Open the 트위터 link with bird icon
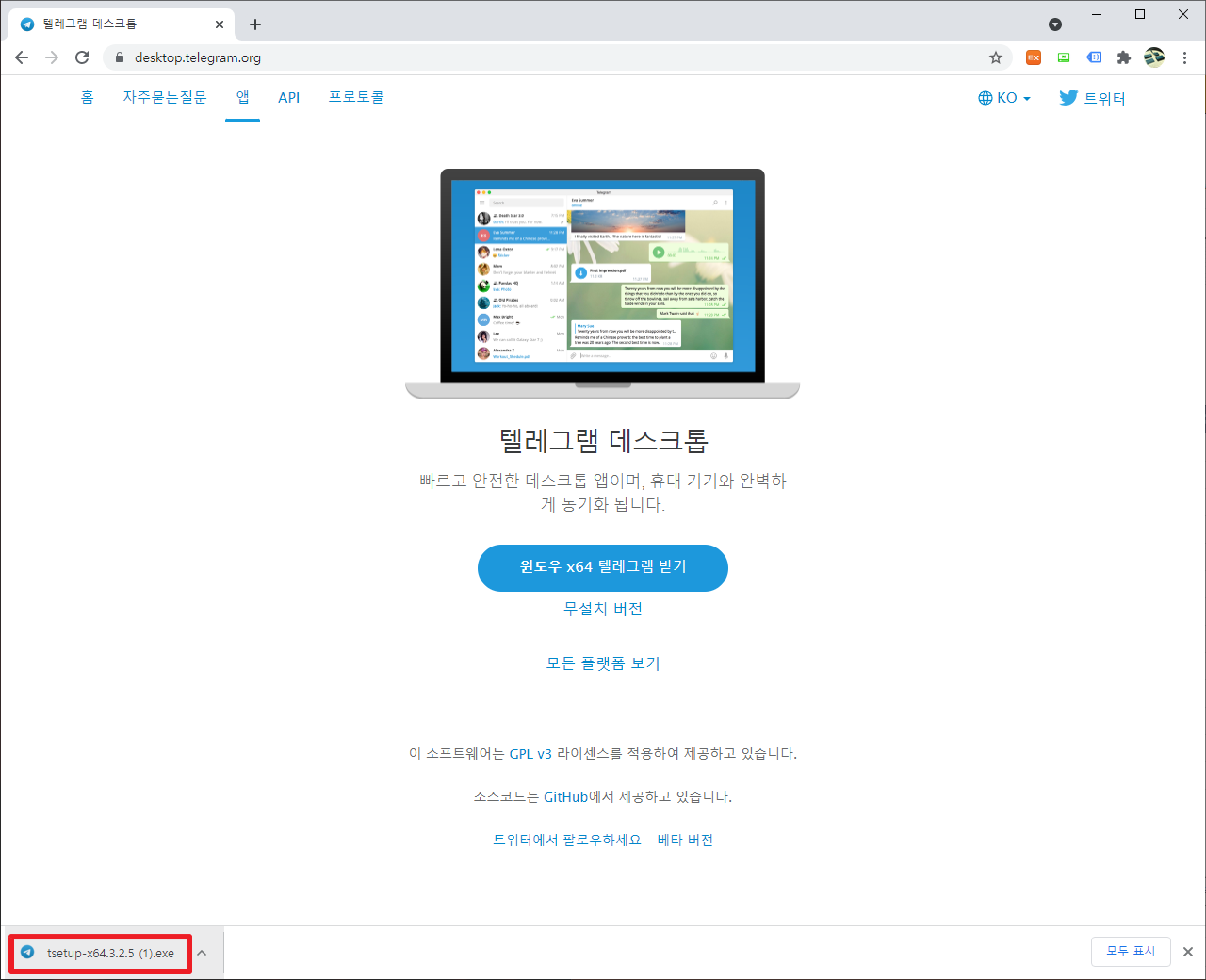 tap(1093, 98)
